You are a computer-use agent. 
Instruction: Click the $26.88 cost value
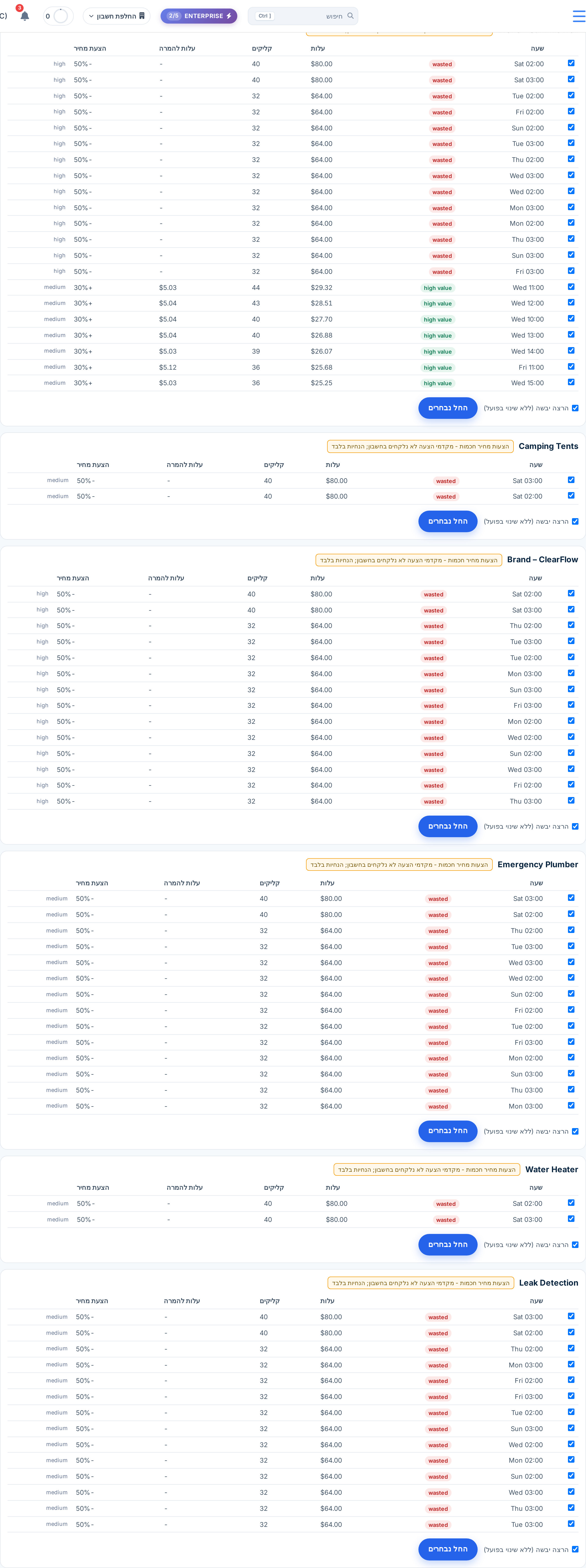click(x=322, y=335)
